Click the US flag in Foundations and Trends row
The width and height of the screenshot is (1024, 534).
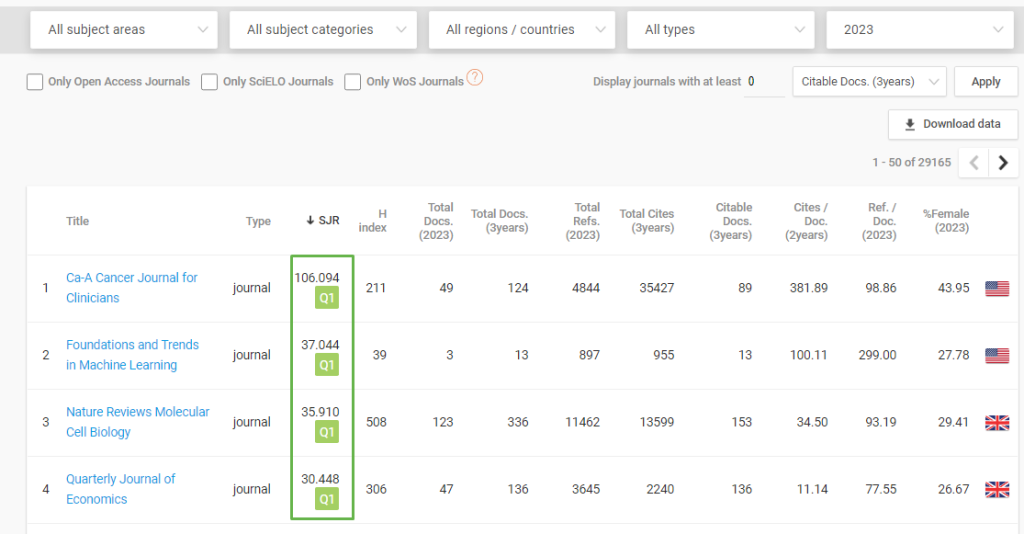pos(997,356)
